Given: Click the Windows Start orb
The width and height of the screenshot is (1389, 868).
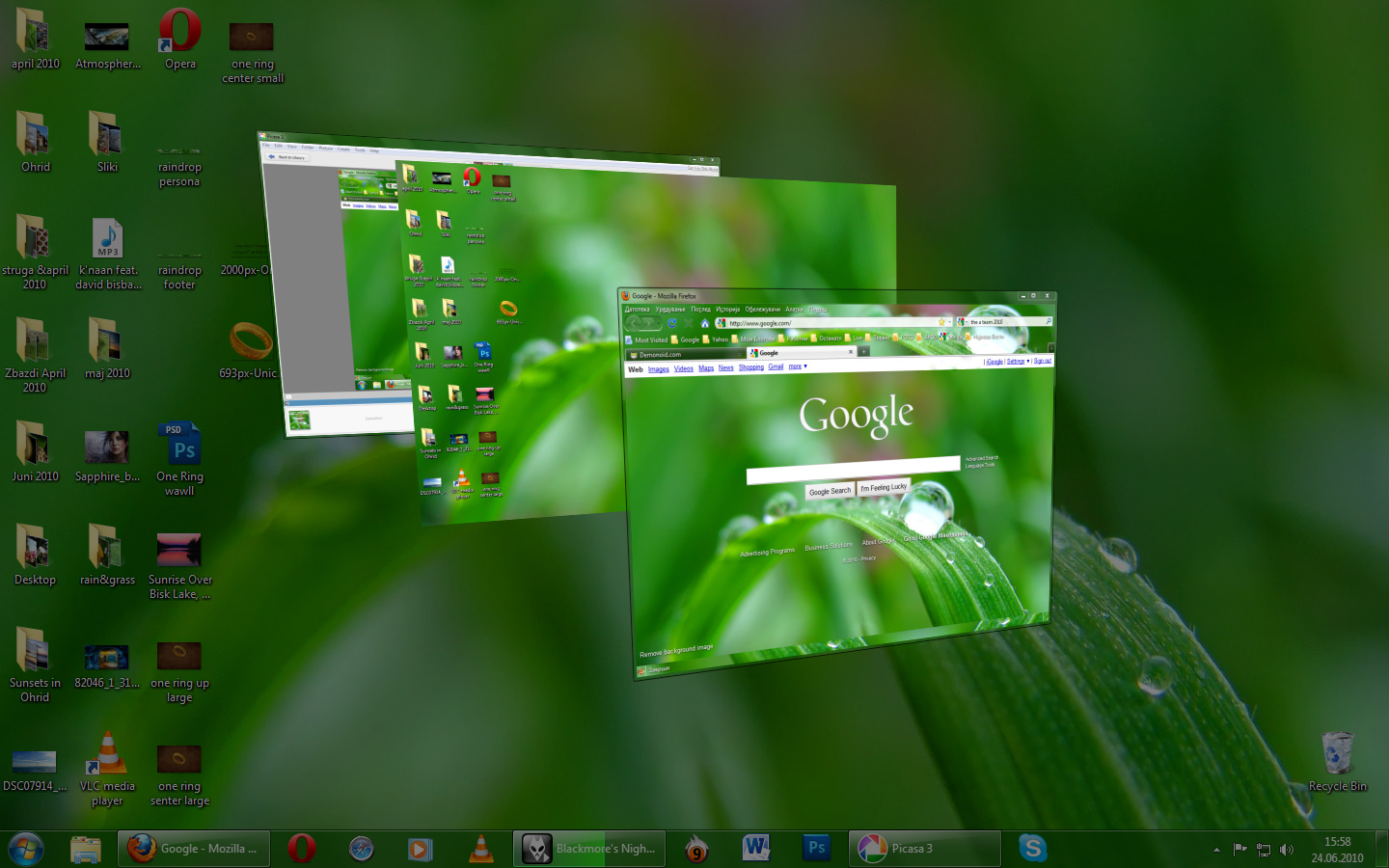Looking at the screenshot, I should 26,849.
